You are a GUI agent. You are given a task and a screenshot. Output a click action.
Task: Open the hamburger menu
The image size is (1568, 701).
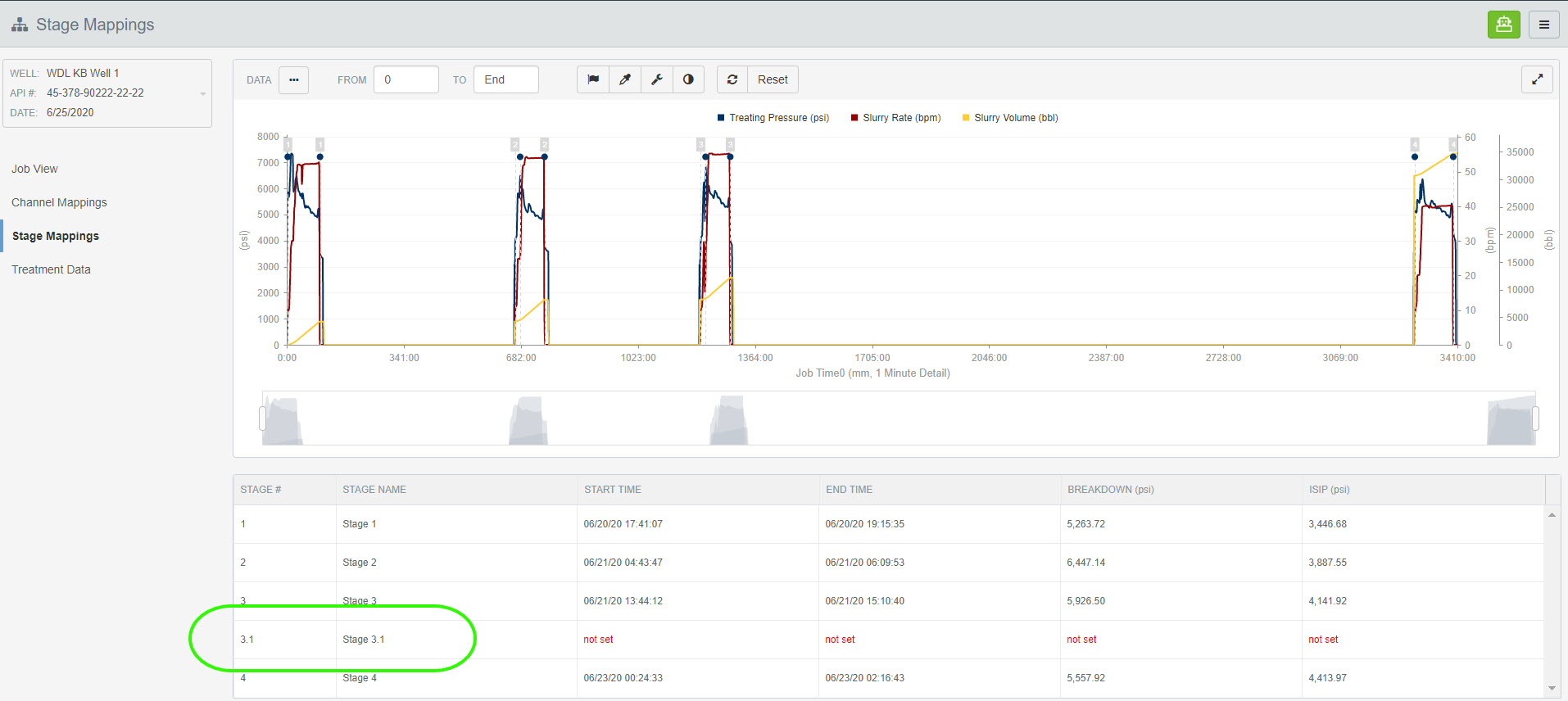point(1543,25)
